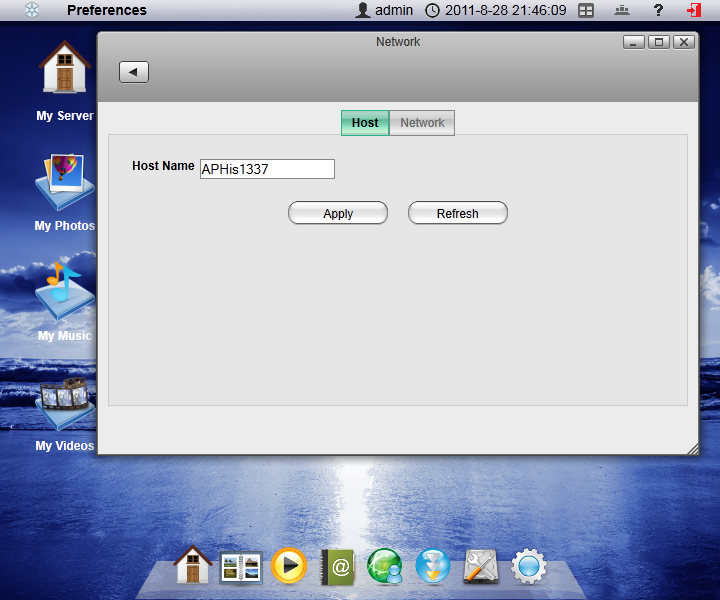Click the red logout icon
Image resolution: width=720 pixels, height=600 pixels.
[x=694, y=10]
